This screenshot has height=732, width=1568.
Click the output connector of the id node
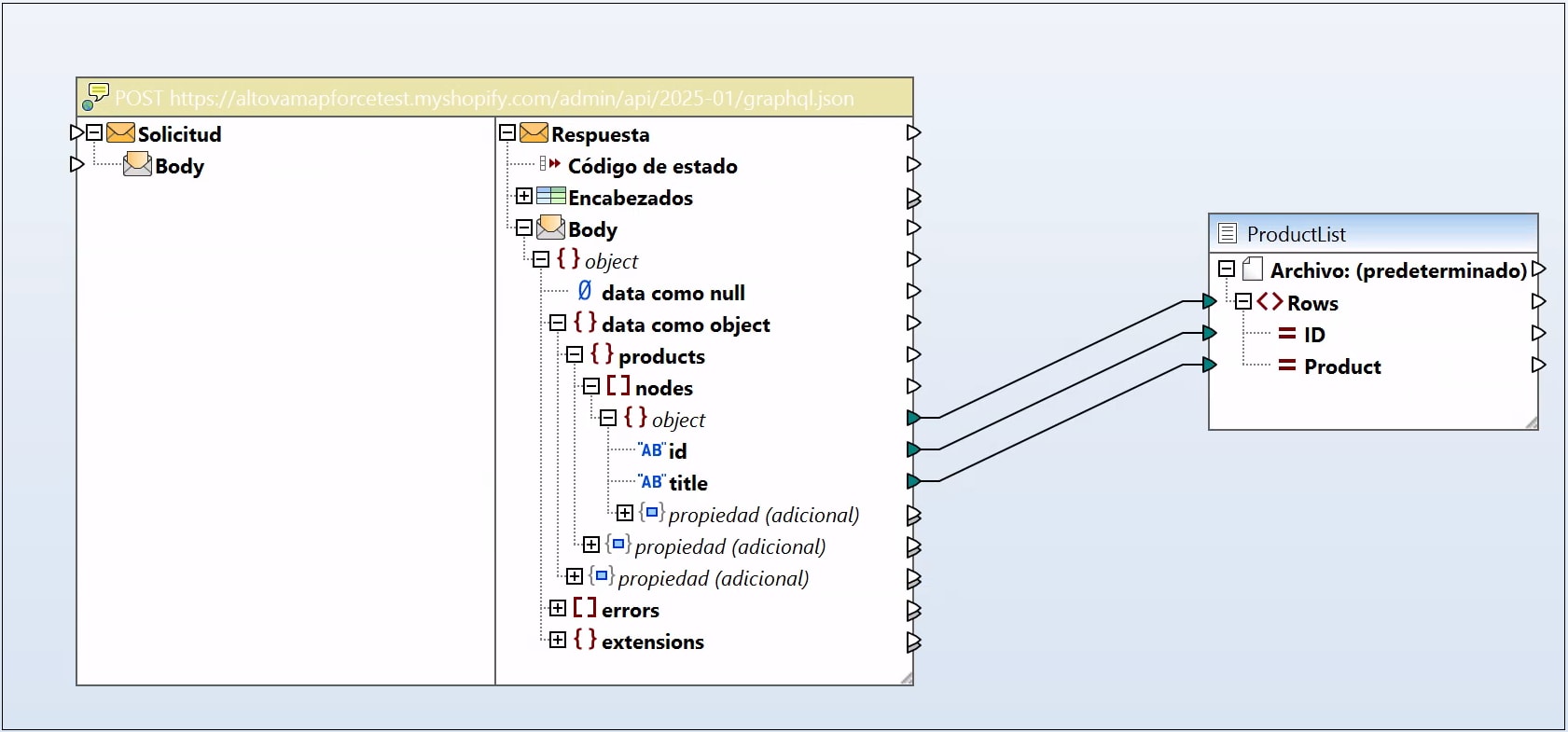pos(914,450)
